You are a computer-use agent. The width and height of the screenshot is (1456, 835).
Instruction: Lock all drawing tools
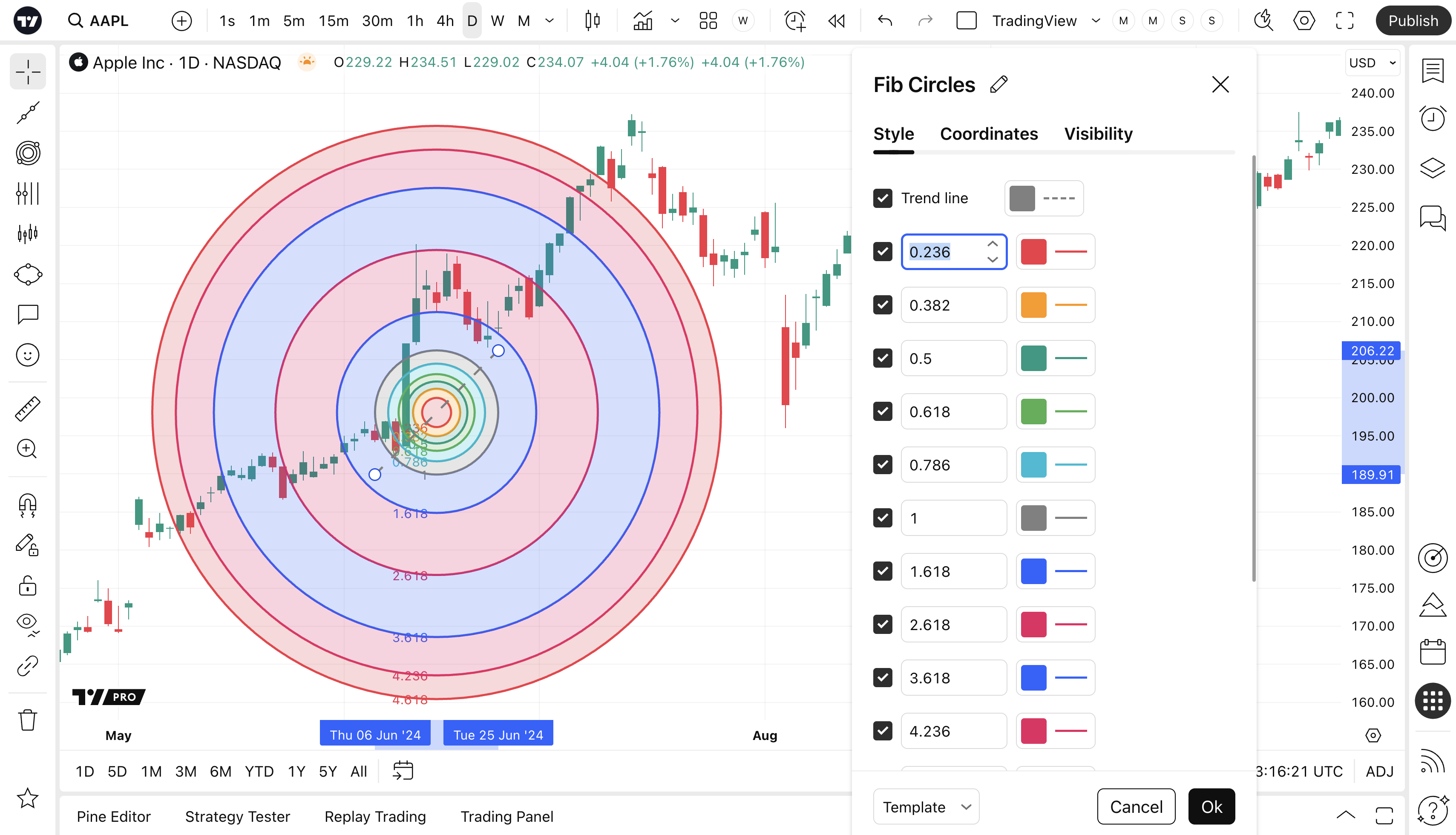(x=28, y=586)
